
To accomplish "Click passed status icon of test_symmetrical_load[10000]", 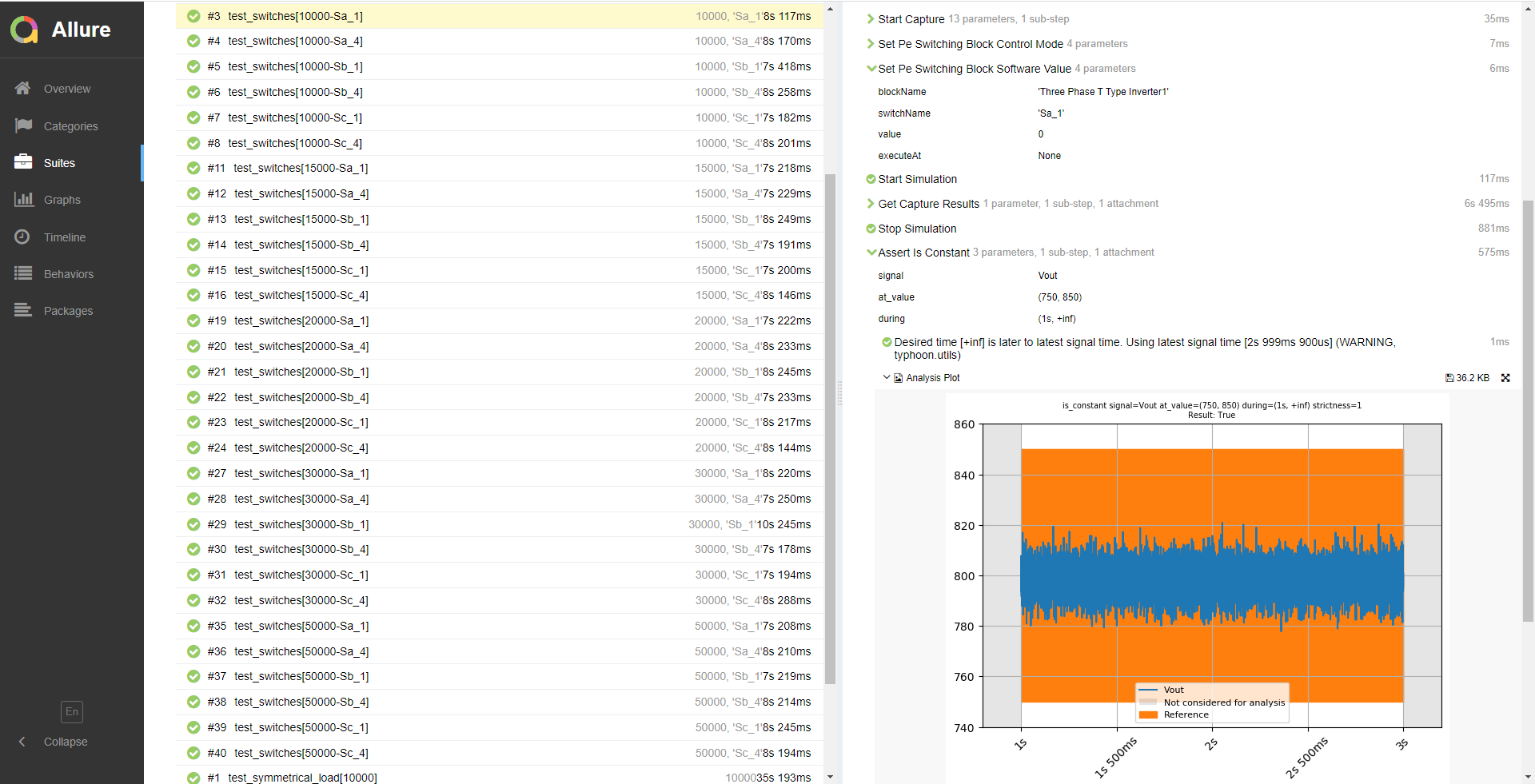I will click(x=193, y=778).
